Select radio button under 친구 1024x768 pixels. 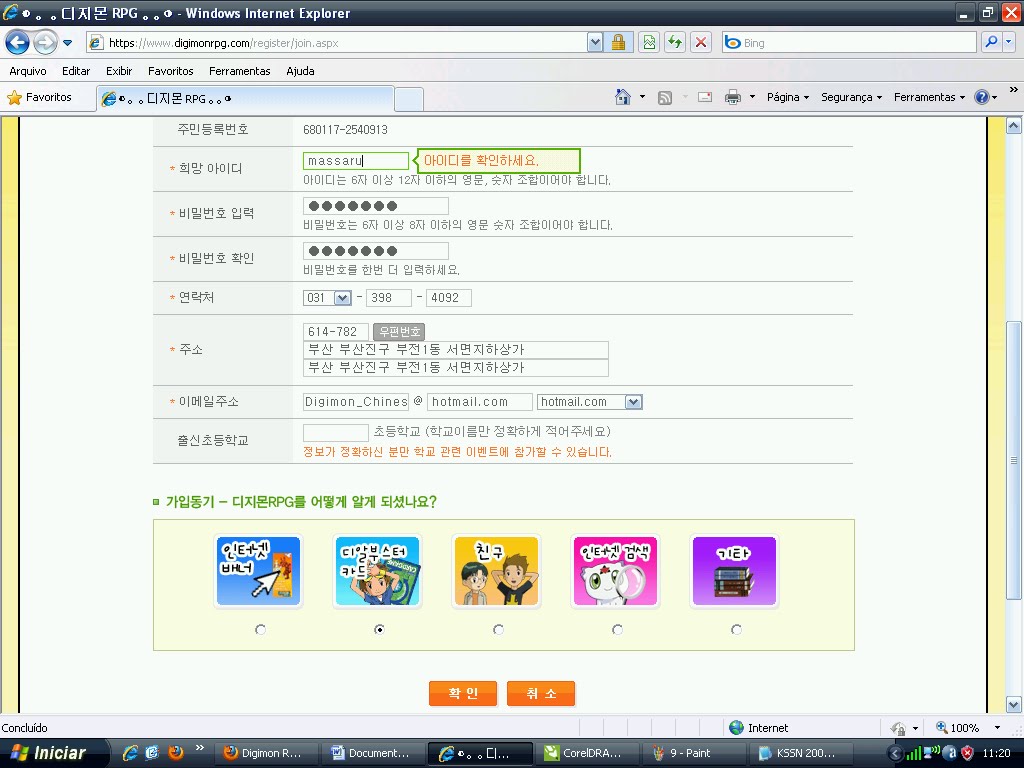pos(498,630)
